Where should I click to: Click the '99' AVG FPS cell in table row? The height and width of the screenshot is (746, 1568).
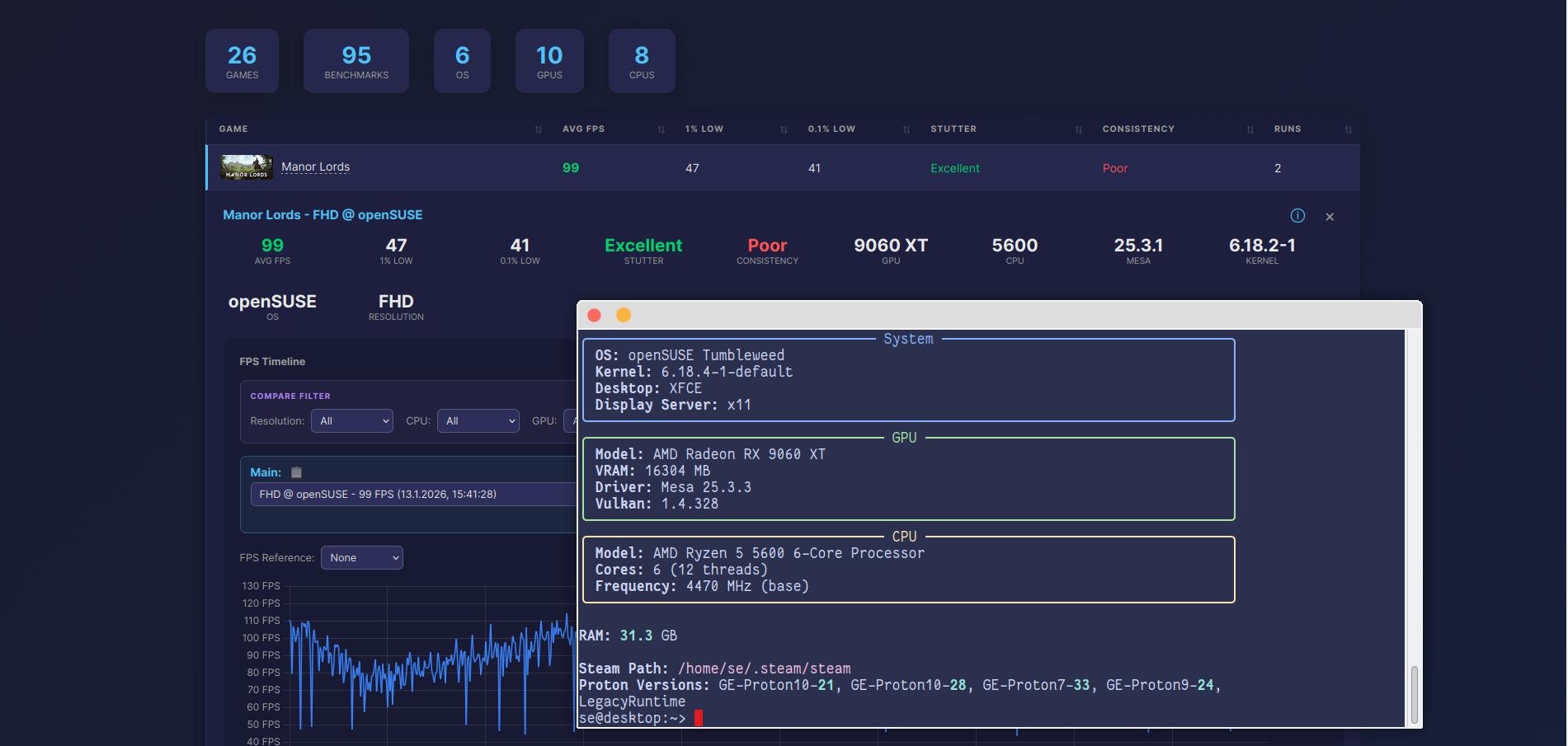click(571, 168)
